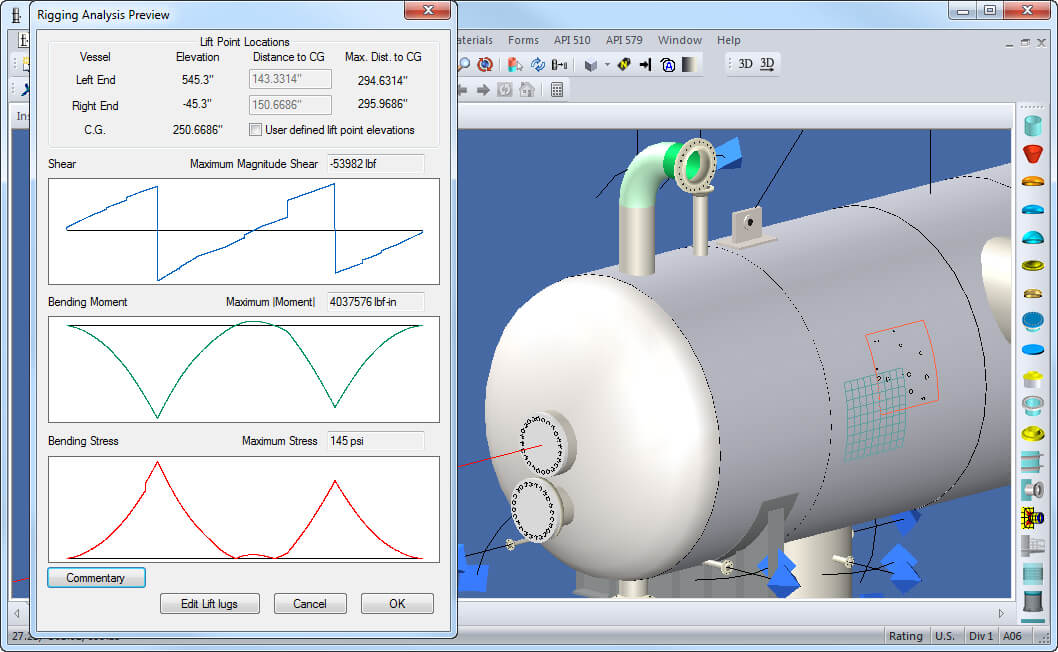This screenshot has width=1058, height=652.
Task: Pick the hemispherical head component icon
Action: pyautogui.click(x=1033, y=238)
